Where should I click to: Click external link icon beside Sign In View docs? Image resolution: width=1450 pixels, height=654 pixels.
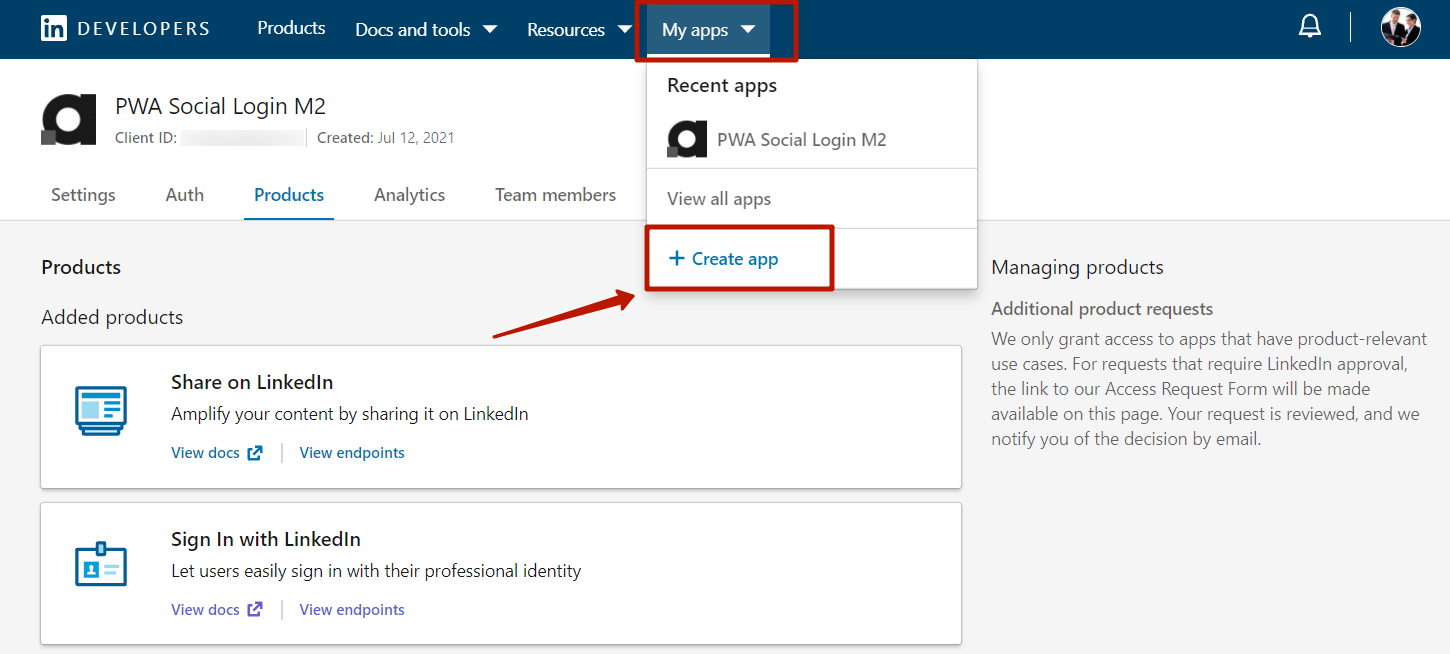(255, 610)
